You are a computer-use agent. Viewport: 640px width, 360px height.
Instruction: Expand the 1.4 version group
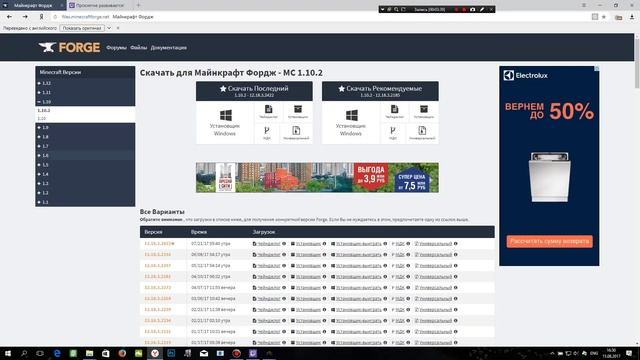(85, 174)
